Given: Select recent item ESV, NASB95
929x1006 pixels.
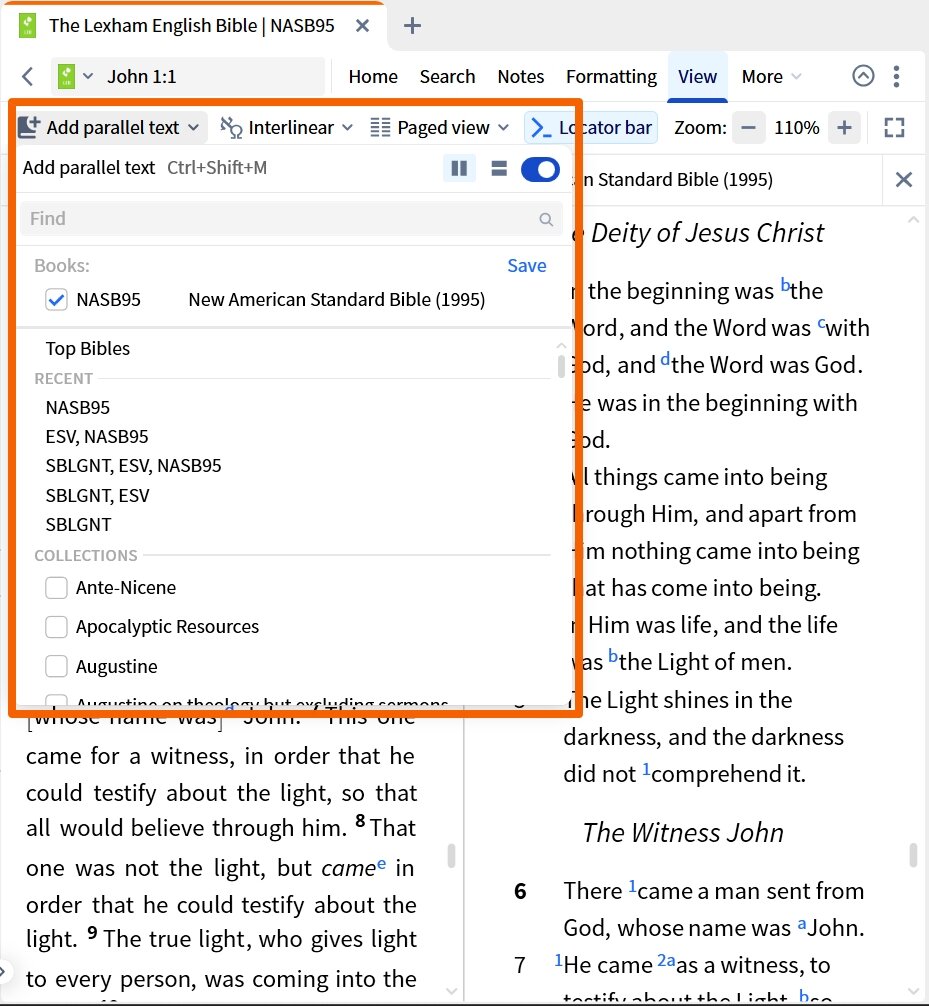Looking at the screenshot, I should (x=97, y=436).
